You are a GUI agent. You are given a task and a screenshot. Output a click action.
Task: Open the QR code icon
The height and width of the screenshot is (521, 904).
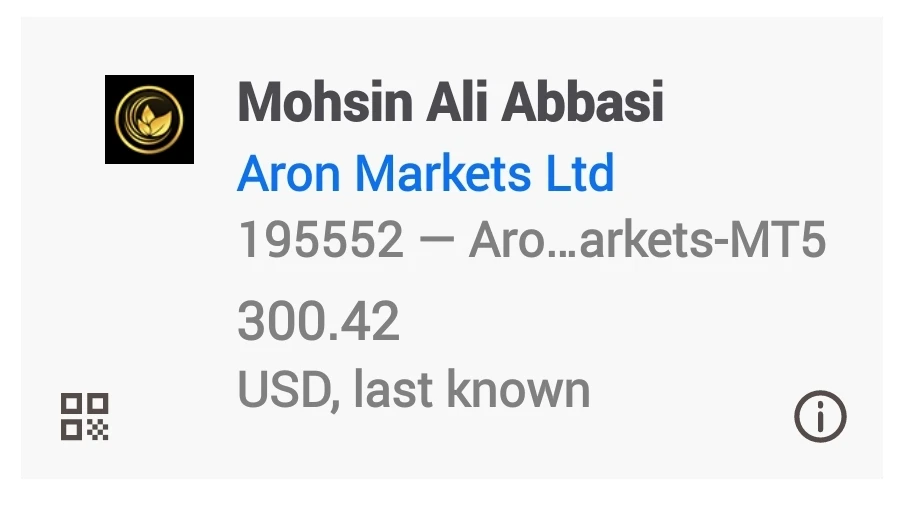(85, 417)
